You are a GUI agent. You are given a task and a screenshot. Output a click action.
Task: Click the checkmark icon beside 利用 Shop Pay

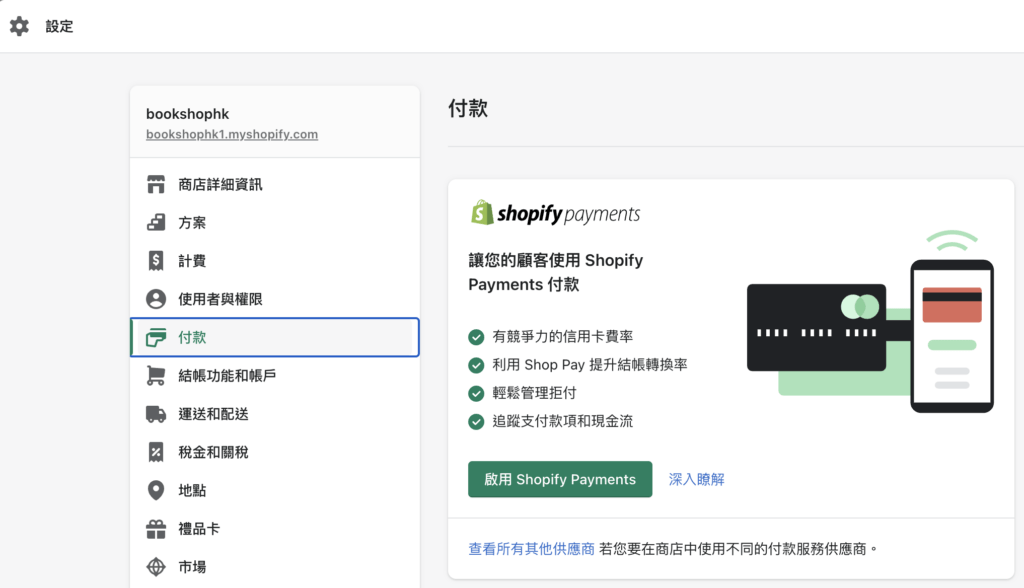[476, 365]
